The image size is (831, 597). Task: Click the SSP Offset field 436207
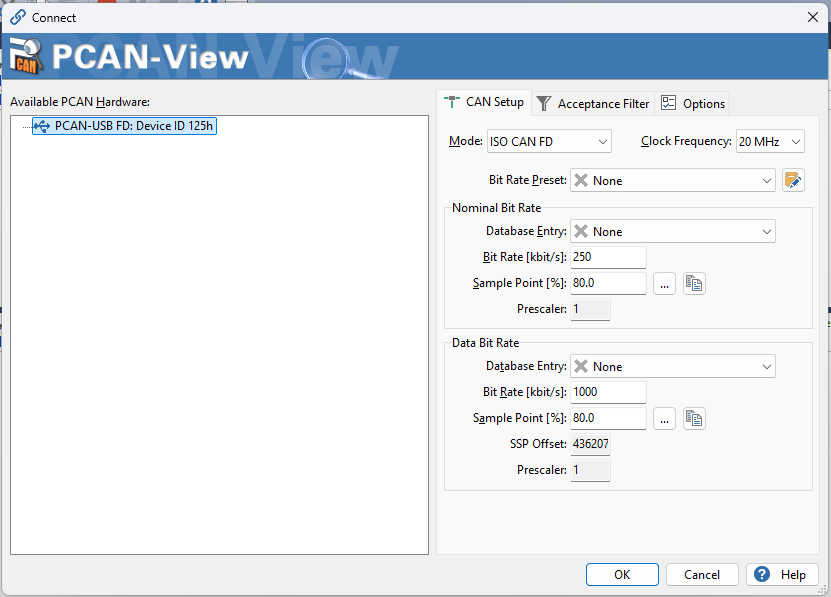(590, 444)
